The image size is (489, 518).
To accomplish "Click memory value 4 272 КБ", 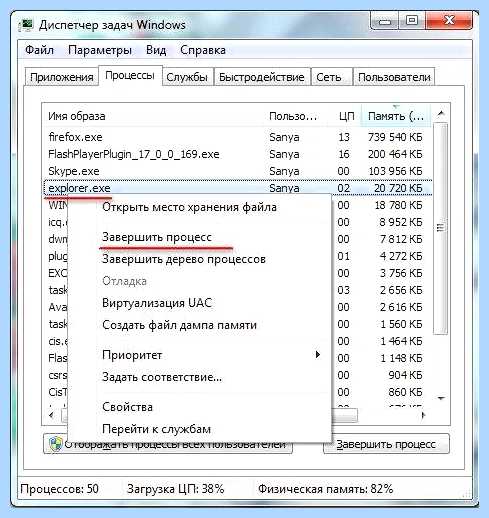I will click(401, 256).
